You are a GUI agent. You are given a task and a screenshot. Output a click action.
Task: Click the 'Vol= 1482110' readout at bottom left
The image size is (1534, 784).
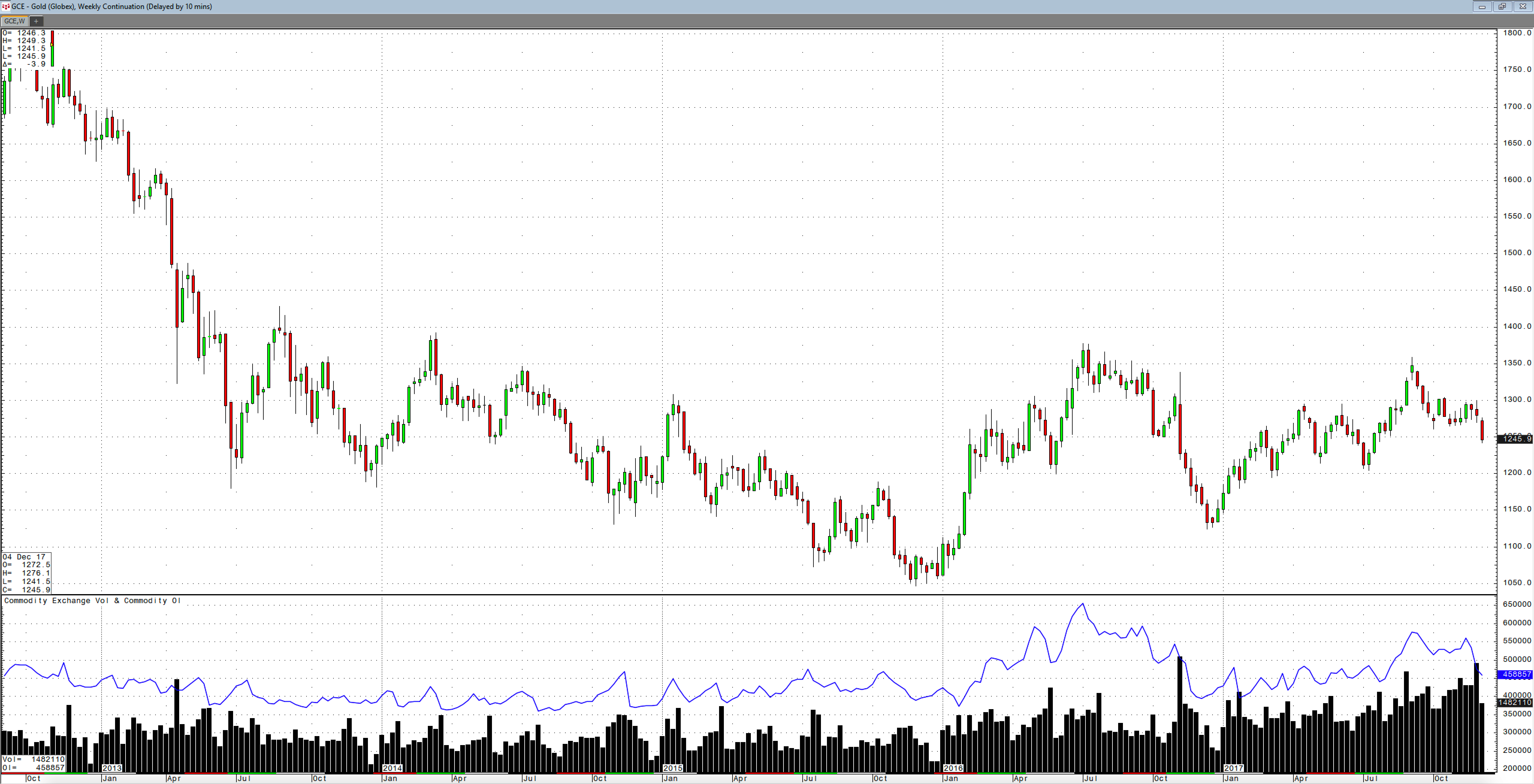tap(33, 759)
